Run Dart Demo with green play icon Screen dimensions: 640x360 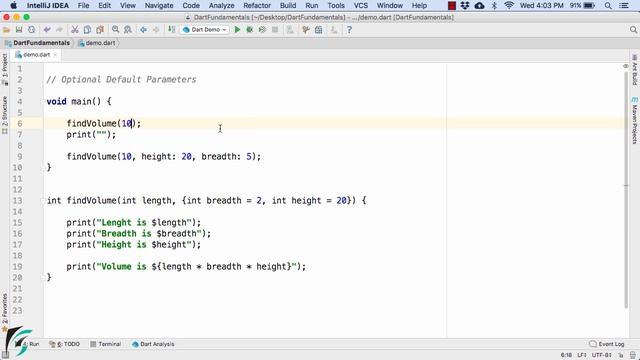237,30
